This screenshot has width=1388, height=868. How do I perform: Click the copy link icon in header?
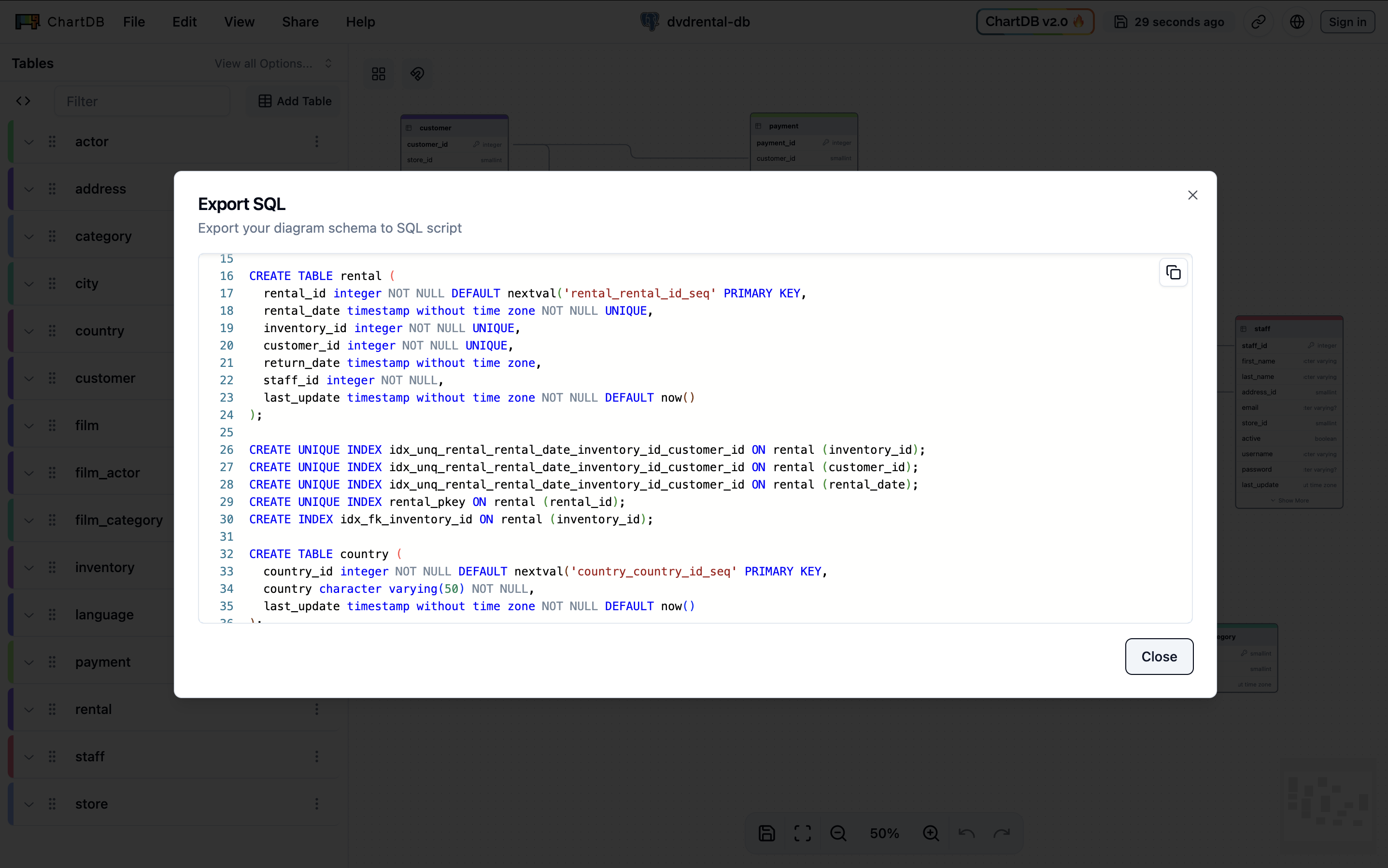tap(1258, 22)
